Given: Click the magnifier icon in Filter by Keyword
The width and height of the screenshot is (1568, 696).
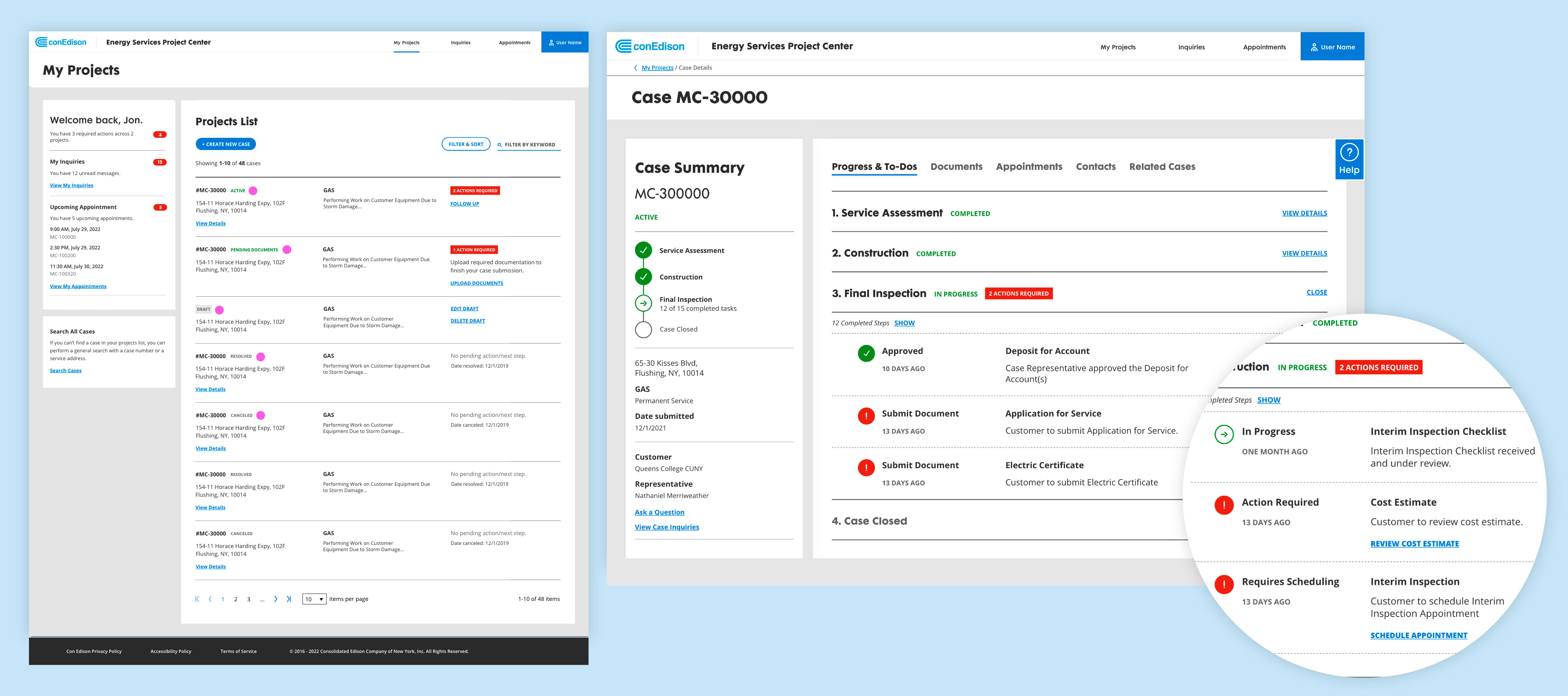Looking at the screenshot, I should pyautogui.click(x=500, y=145).
